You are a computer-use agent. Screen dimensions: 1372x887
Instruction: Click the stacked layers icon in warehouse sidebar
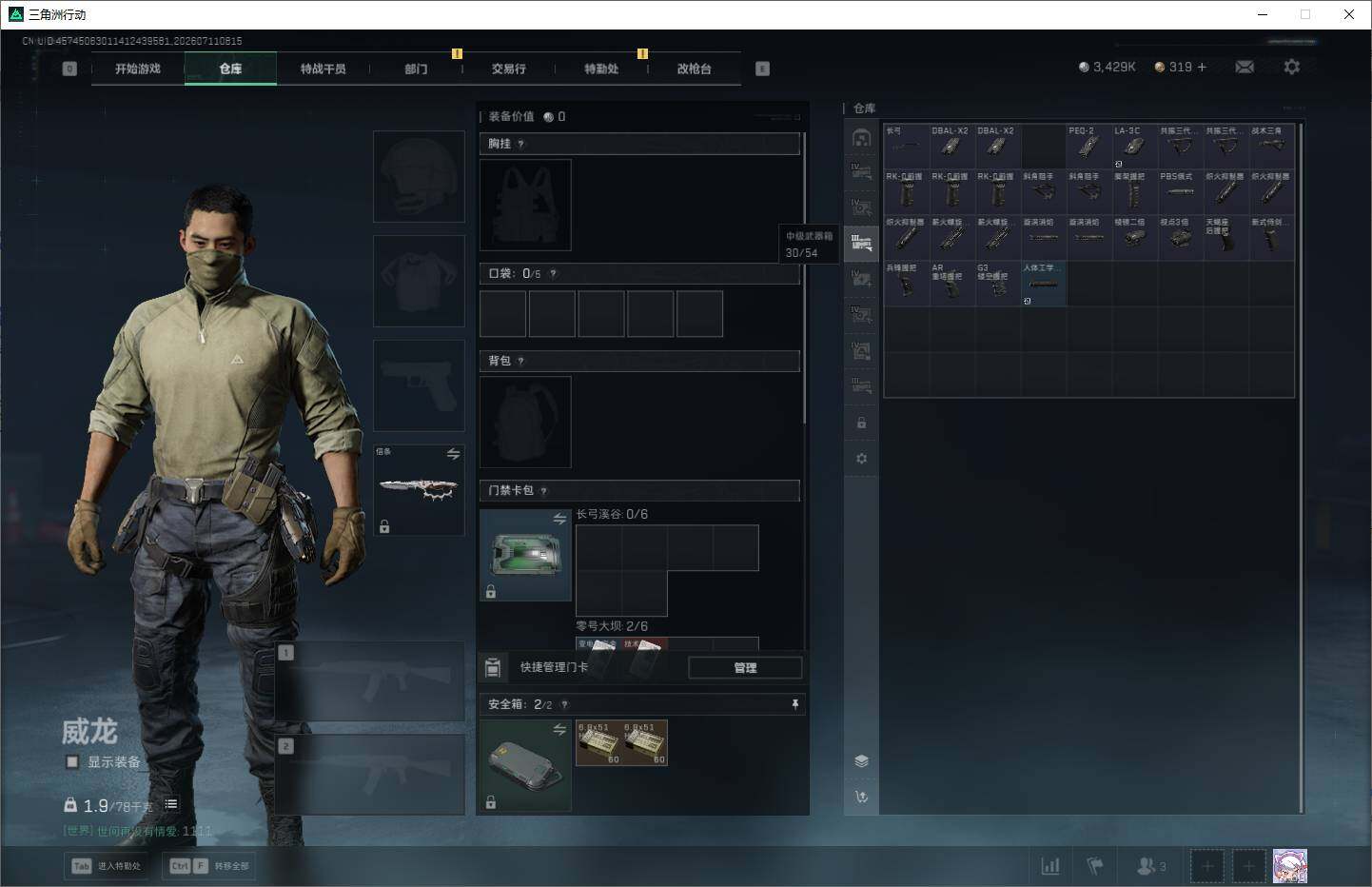point(861,760)
